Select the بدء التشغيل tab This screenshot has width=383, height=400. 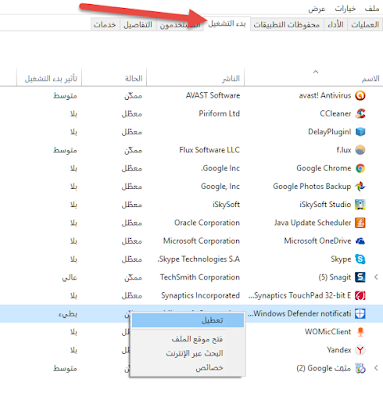click(227, 24)
